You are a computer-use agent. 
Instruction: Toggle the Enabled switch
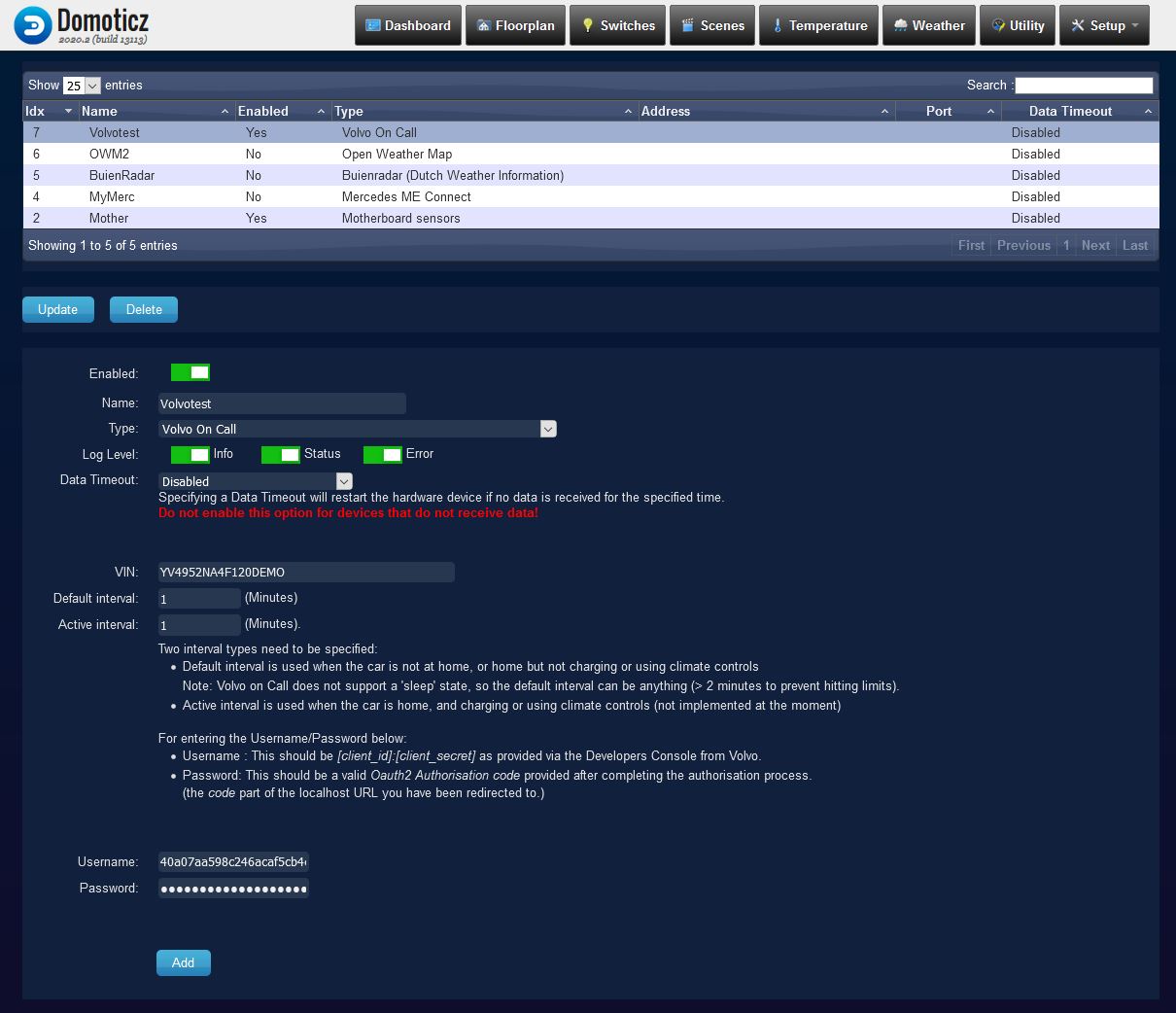click(x=190, y=372)
